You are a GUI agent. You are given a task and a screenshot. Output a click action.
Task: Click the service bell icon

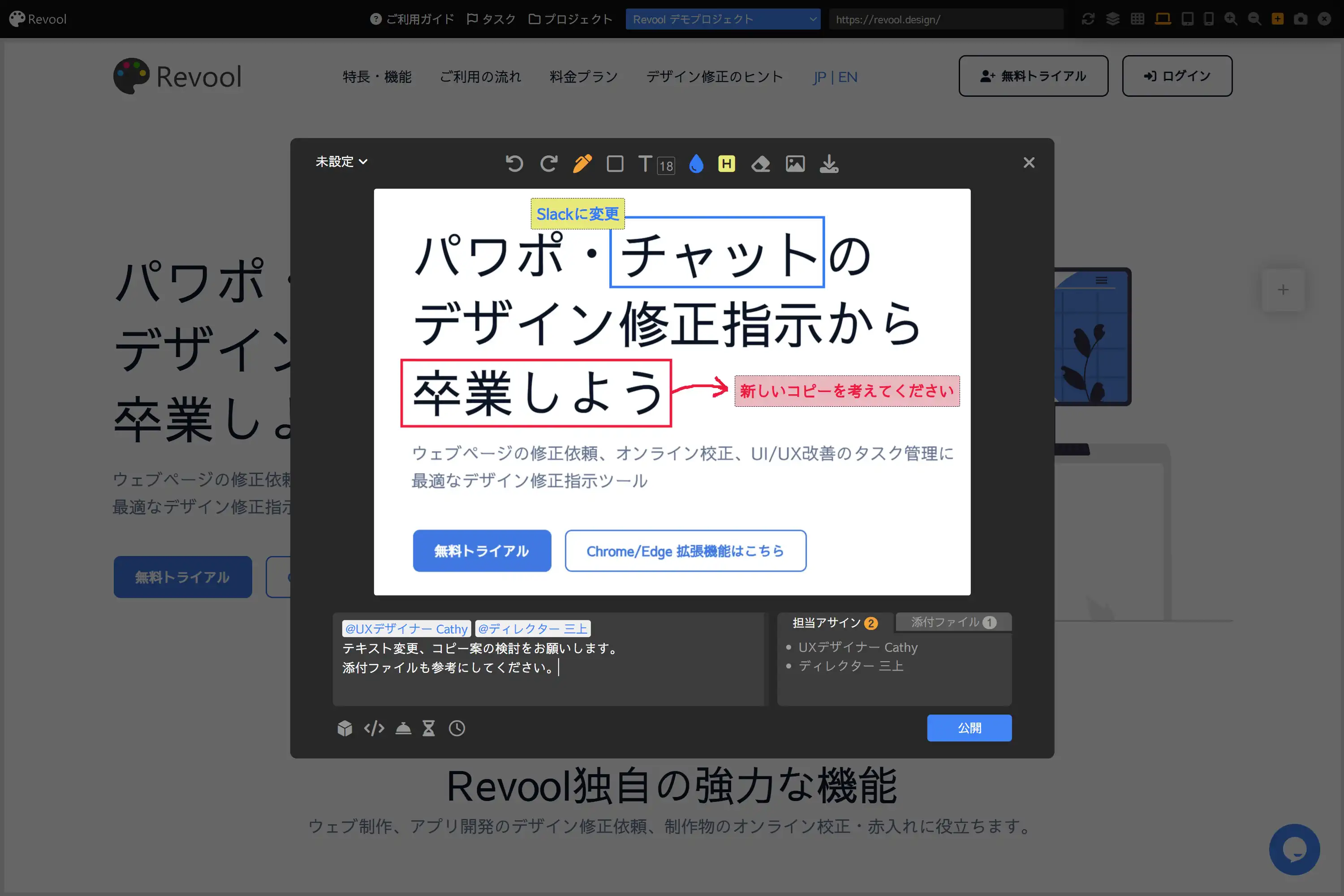point(404,728)
